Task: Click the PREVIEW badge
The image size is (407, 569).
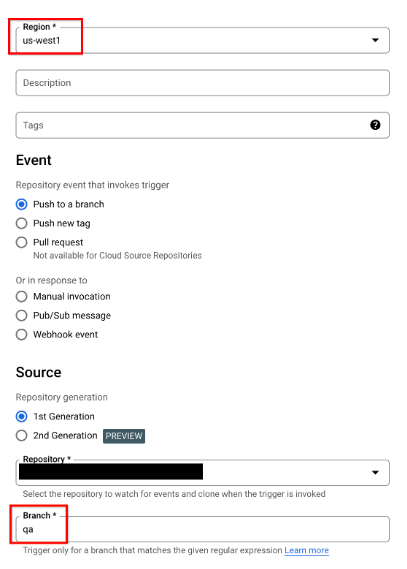Action: tap(124, 436)
